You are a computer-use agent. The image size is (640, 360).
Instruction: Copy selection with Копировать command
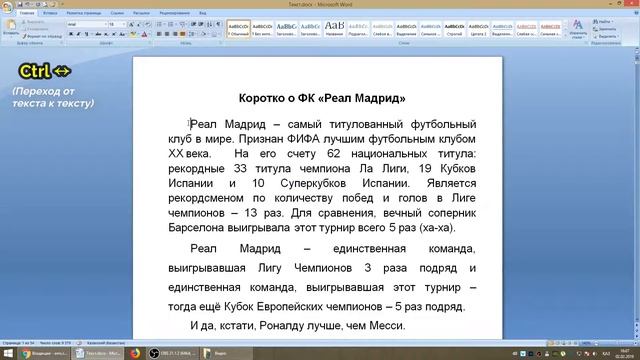click(35, 29)
